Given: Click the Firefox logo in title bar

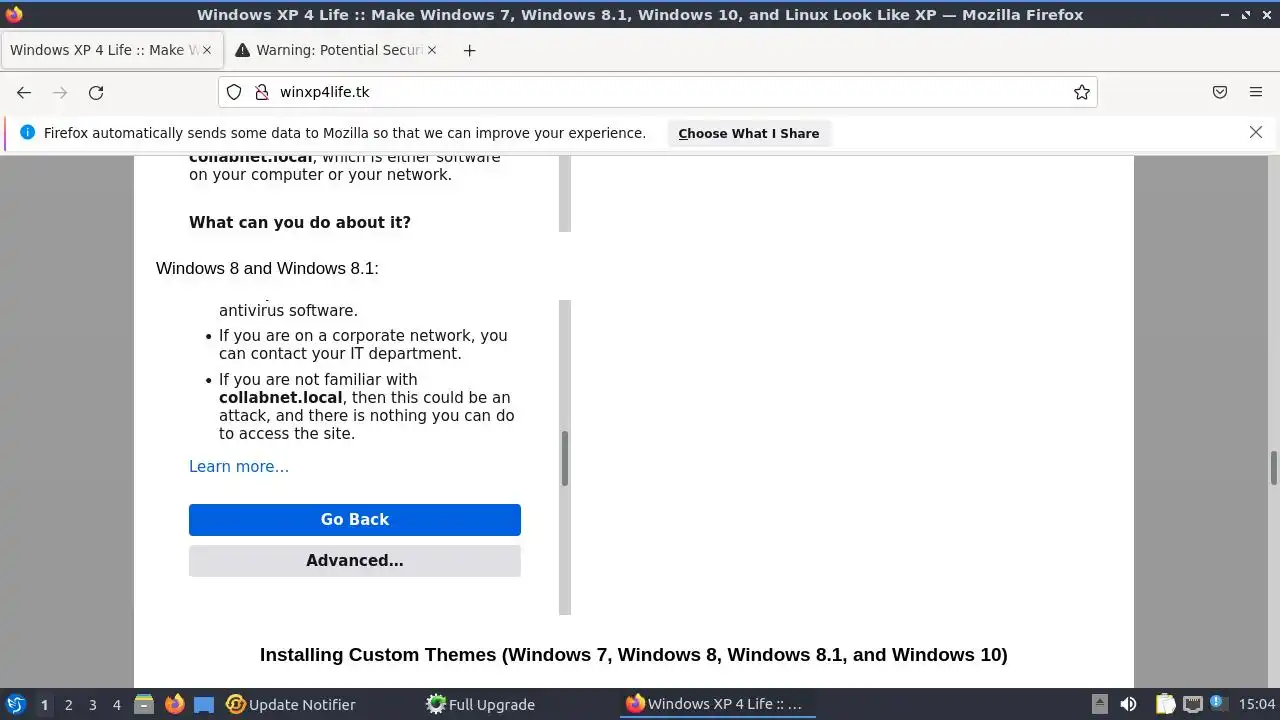Looking at the screenshot, I should point(14,14).
